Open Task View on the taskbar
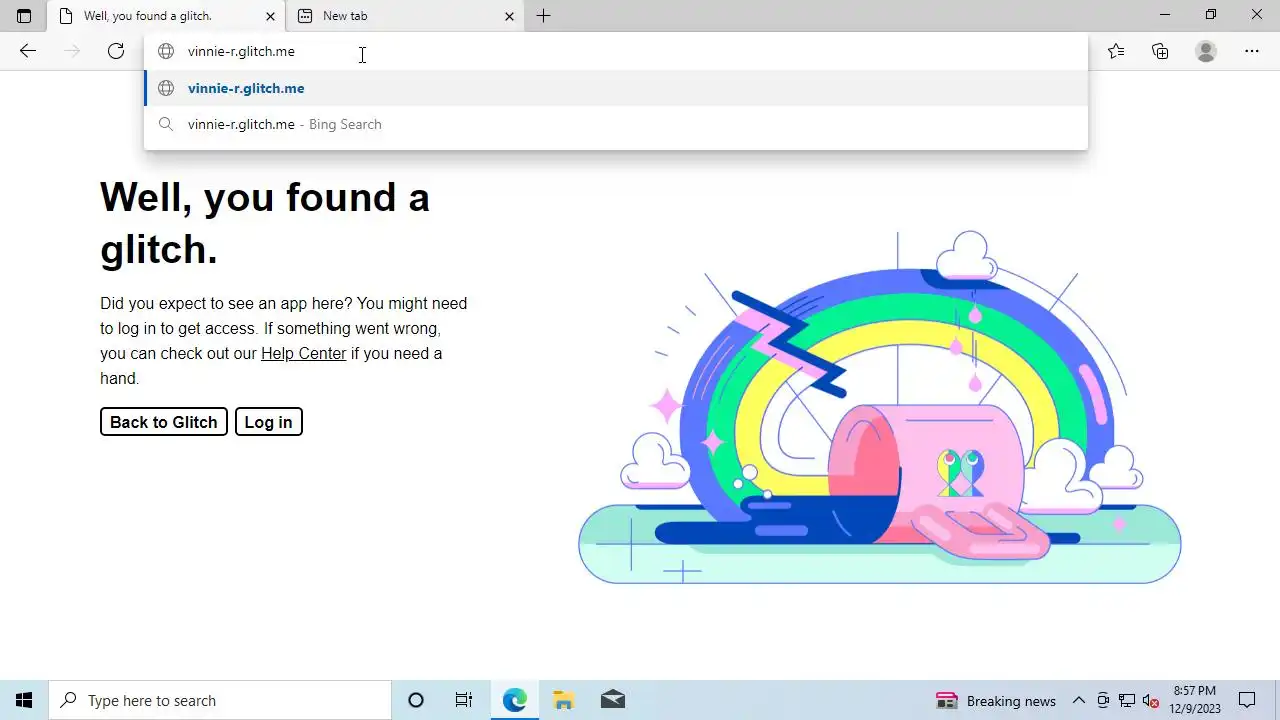 coord(464,700)
